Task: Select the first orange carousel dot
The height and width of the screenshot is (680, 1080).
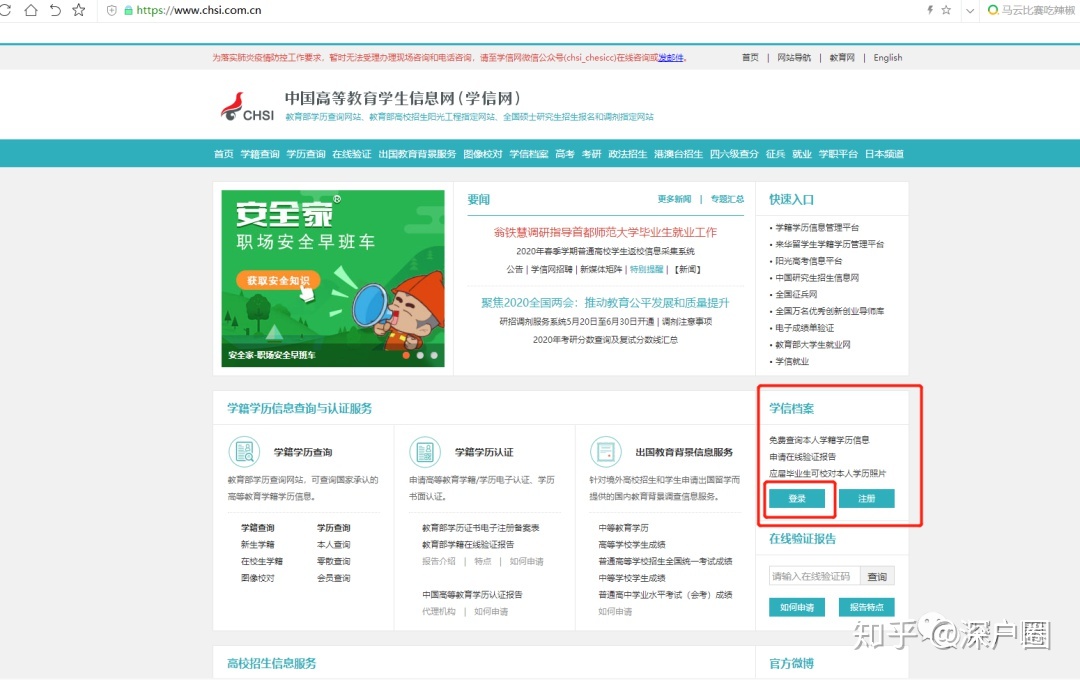Action: pyautogui.click(x=406, y=356)
